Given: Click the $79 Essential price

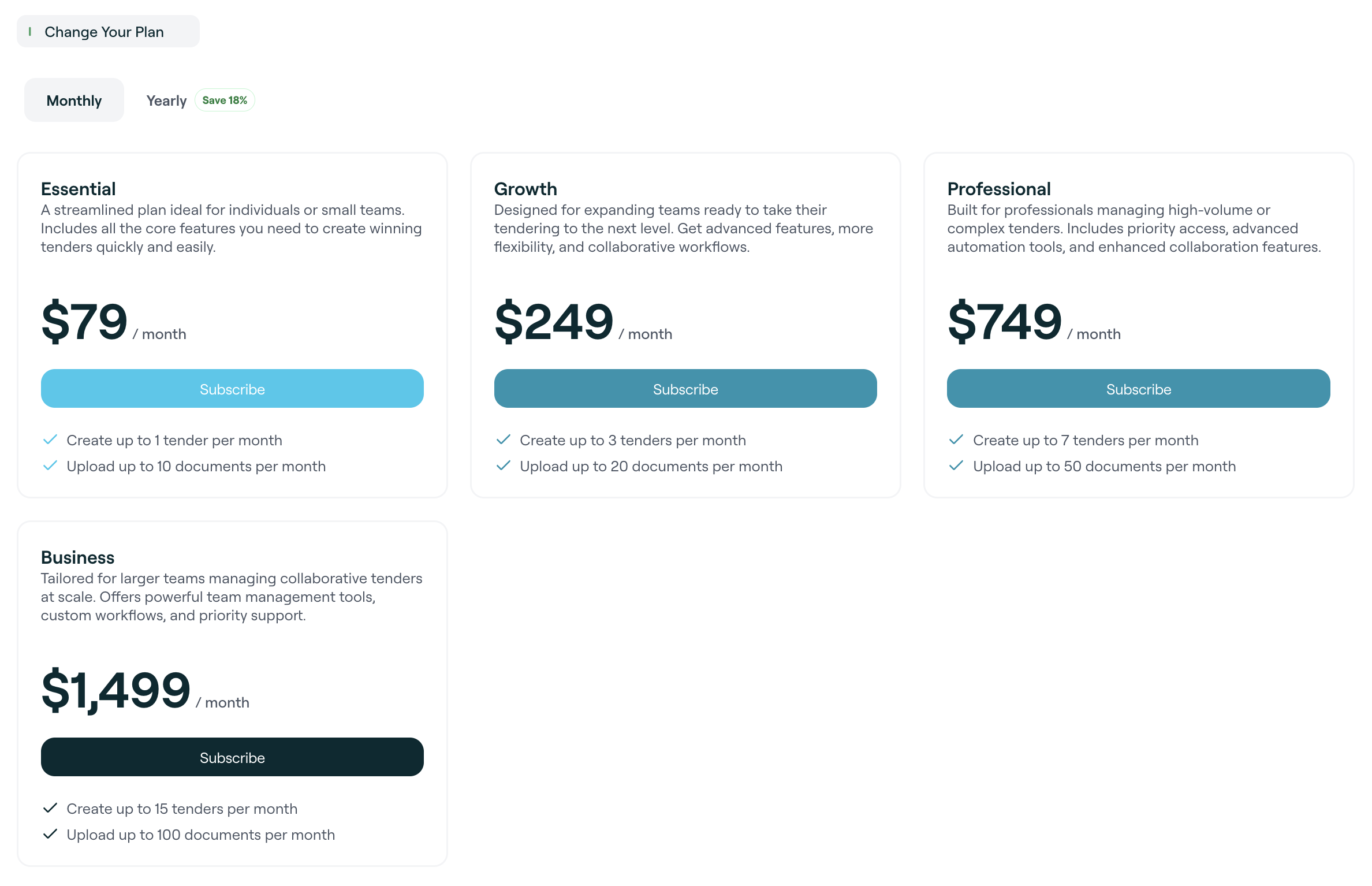Looking at the screenshot, I should coord(84,322).
